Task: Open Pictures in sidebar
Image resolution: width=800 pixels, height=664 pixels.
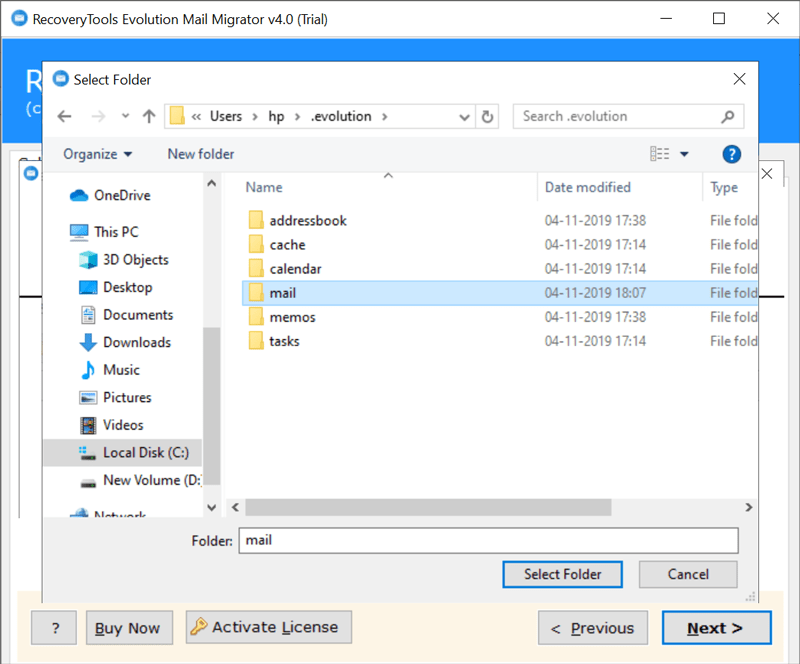Action: [x=115, y=398]
